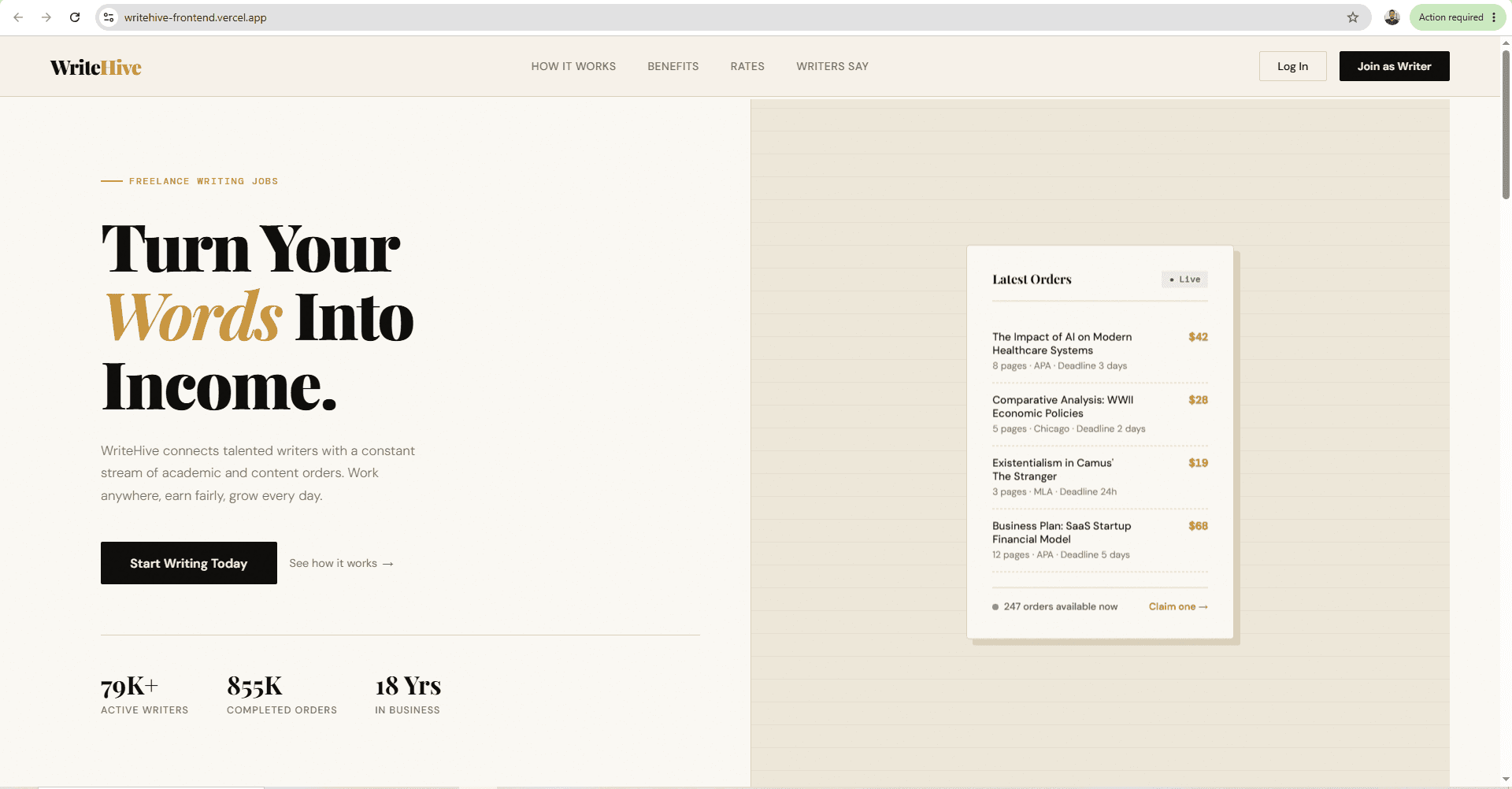Click the scrollbar up arrow
Viewport: 1512px width, 789px height.
[1506, 43]
